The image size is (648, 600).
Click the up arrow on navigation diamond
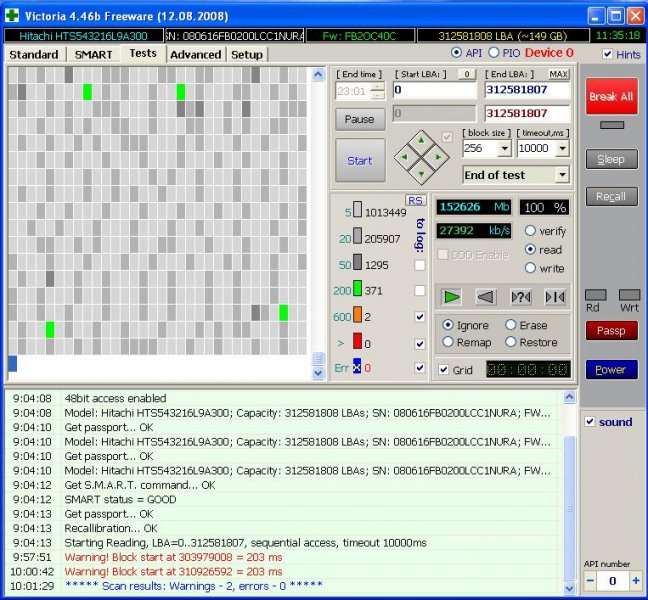coord(420,139)
